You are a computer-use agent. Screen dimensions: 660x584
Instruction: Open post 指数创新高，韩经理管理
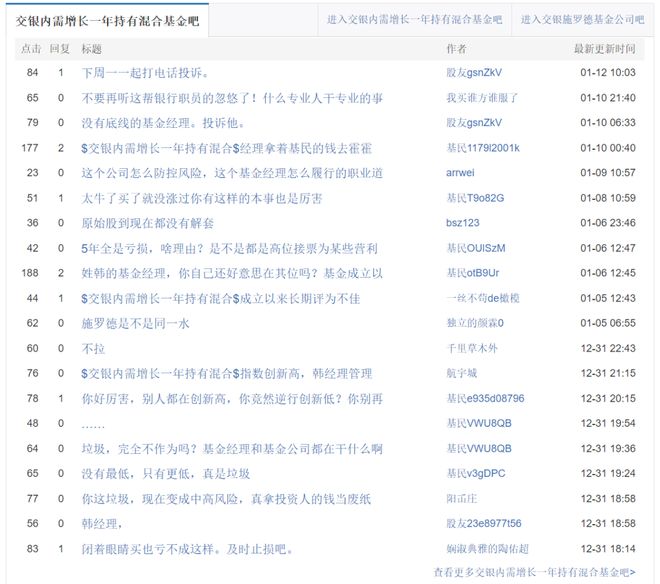(226, 373)
